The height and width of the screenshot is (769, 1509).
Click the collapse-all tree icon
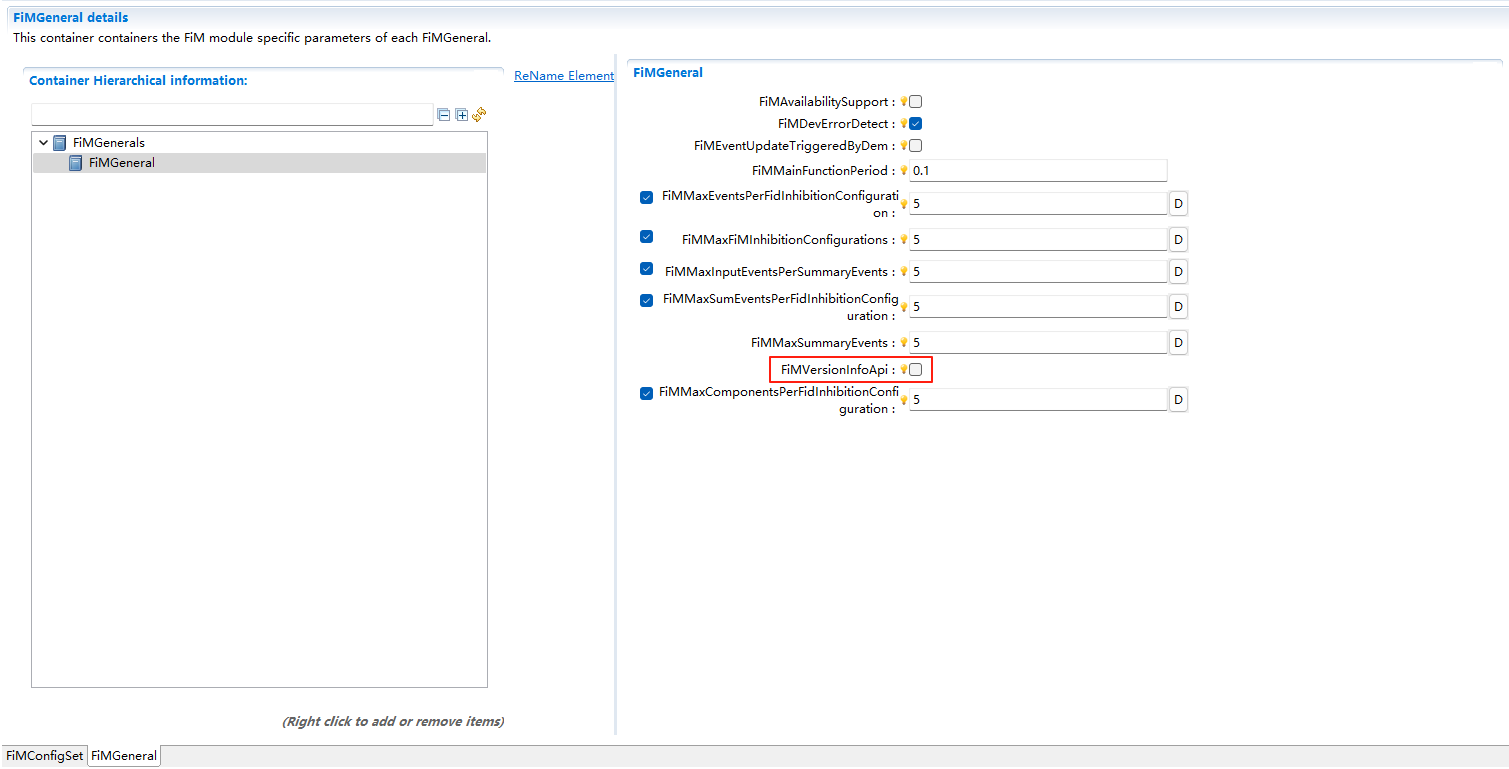click(x=443, y=114)
